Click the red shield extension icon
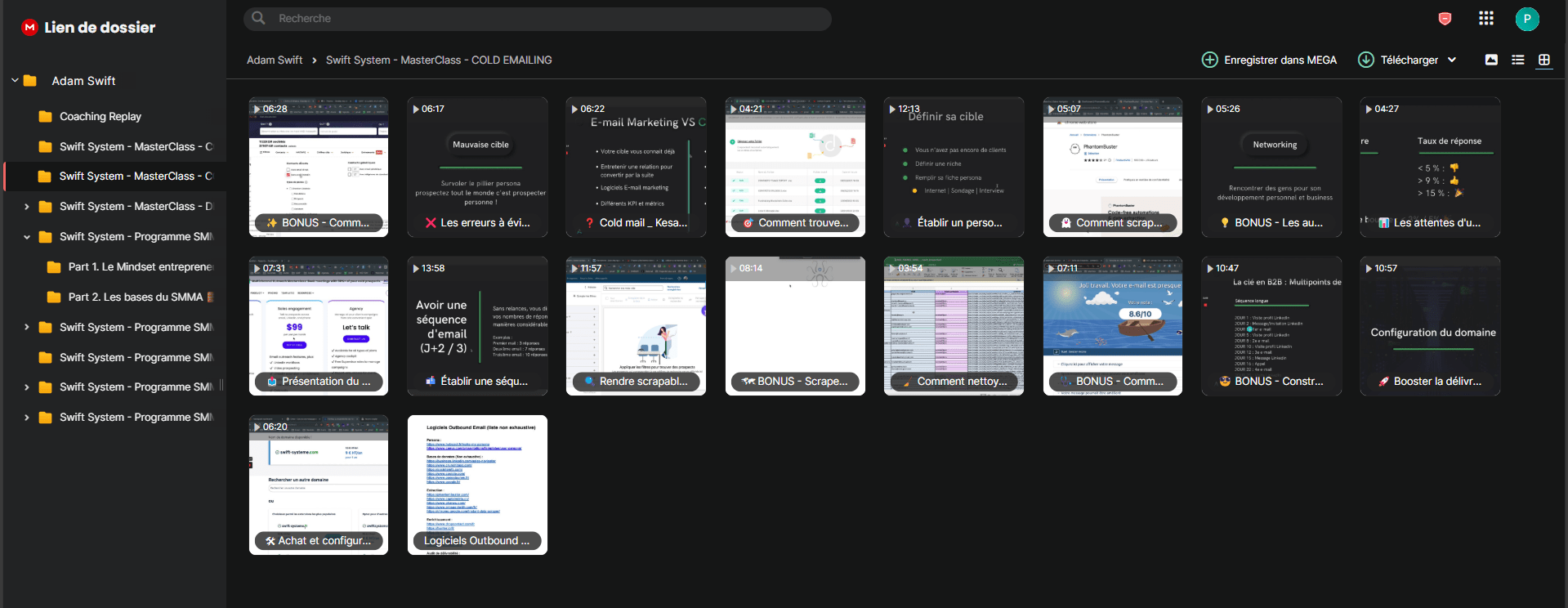 tap(1445, 19)
